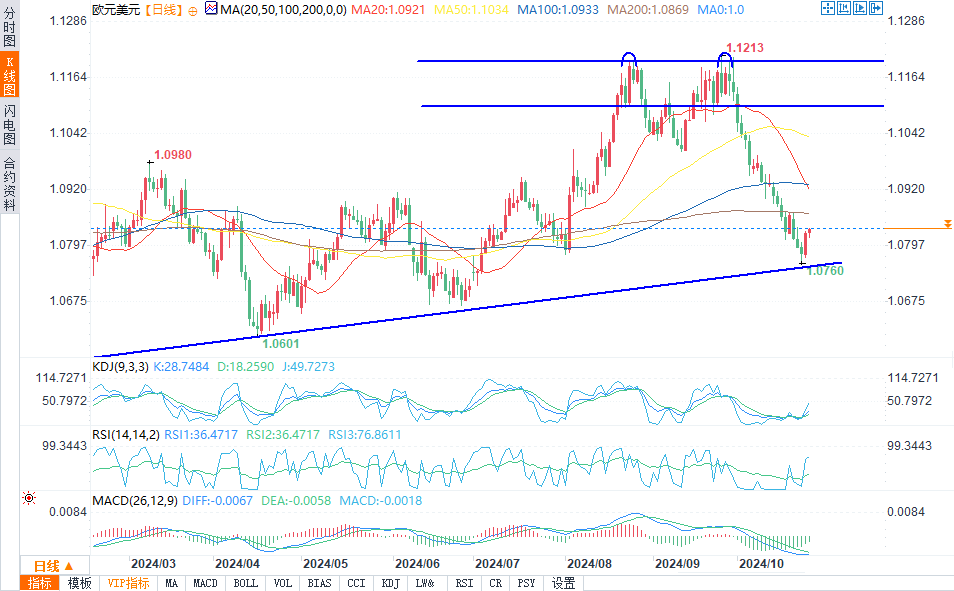Select the LW& indicator button
The width and height of the screenshot is (954, 591).
coord(425,583)
